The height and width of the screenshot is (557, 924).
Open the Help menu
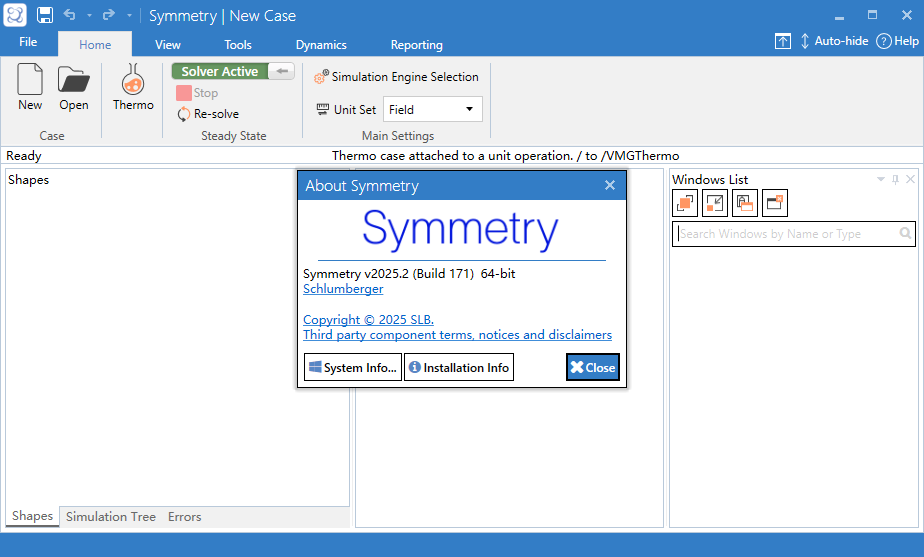tap(897, 41)
